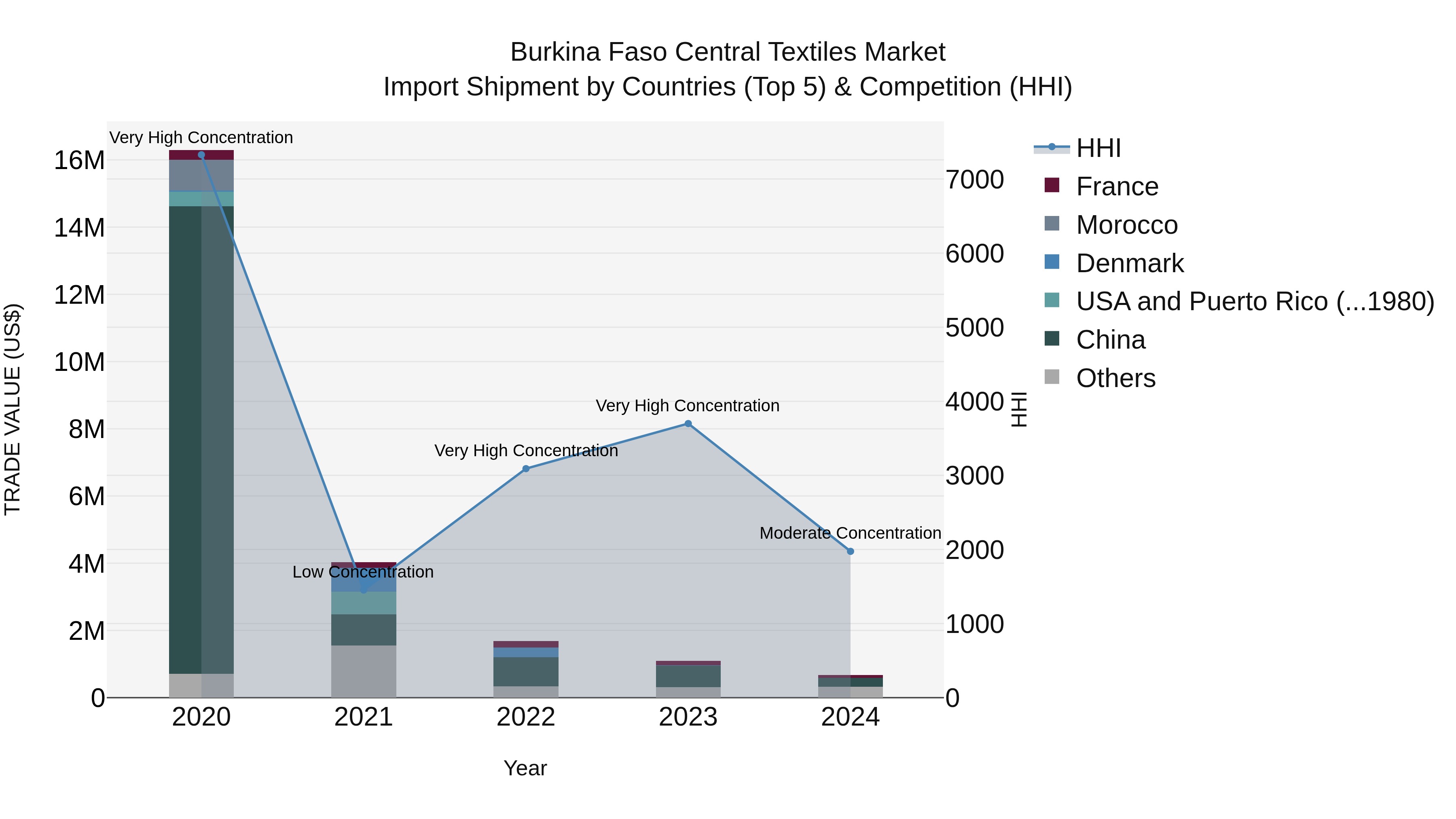Click the HHI marker for 2023
Image resolution: width=1456 pixels, height=819 pixels.
pyautogui.click(x=688, y=424)
